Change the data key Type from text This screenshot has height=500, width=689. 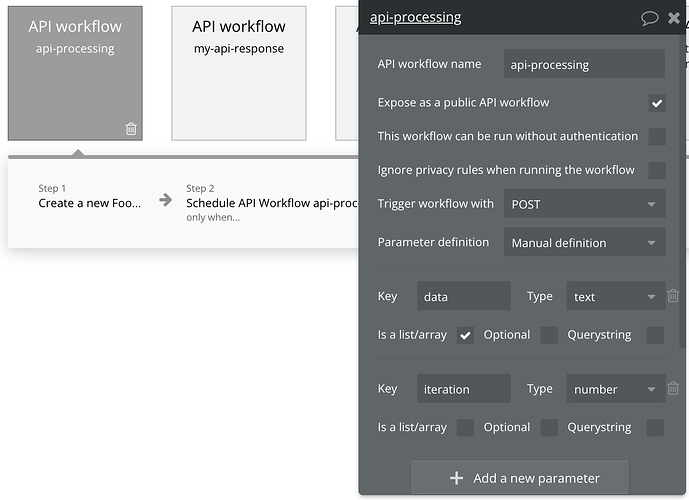(616, 296)
